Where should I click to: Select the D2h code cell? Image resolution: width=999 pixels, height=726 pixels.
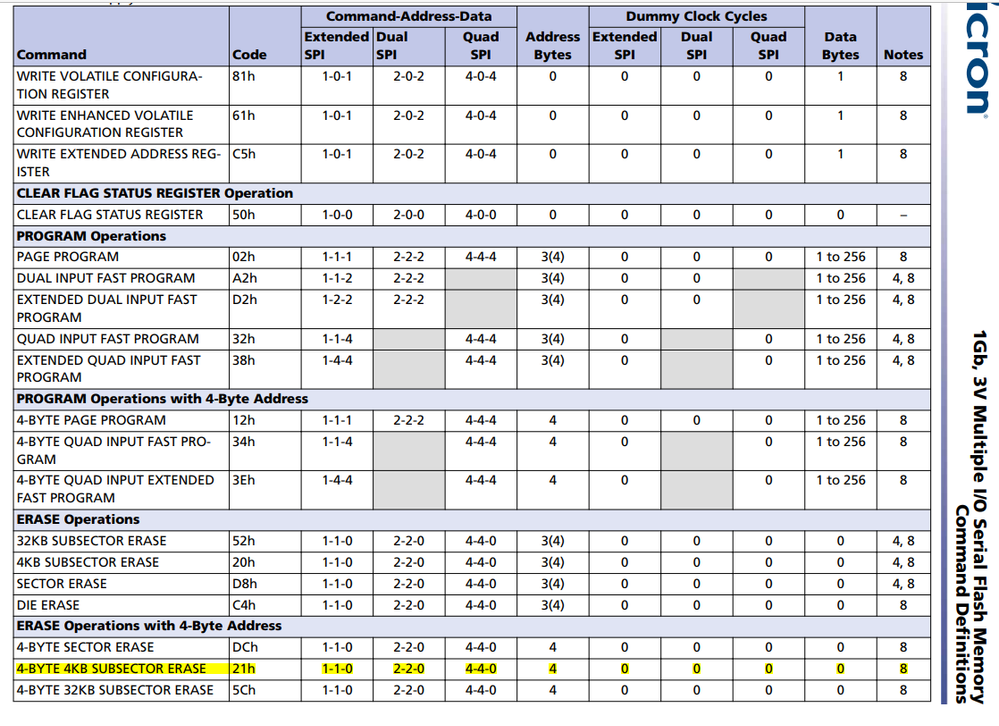coord(265,309)
